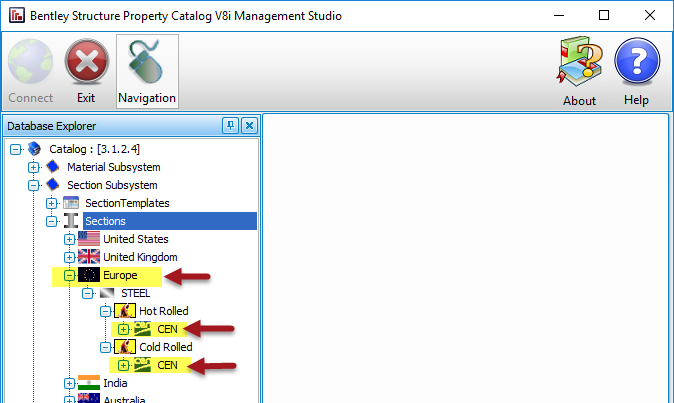
Task: Expand the United States node
Action: click(x=69, y=239)
